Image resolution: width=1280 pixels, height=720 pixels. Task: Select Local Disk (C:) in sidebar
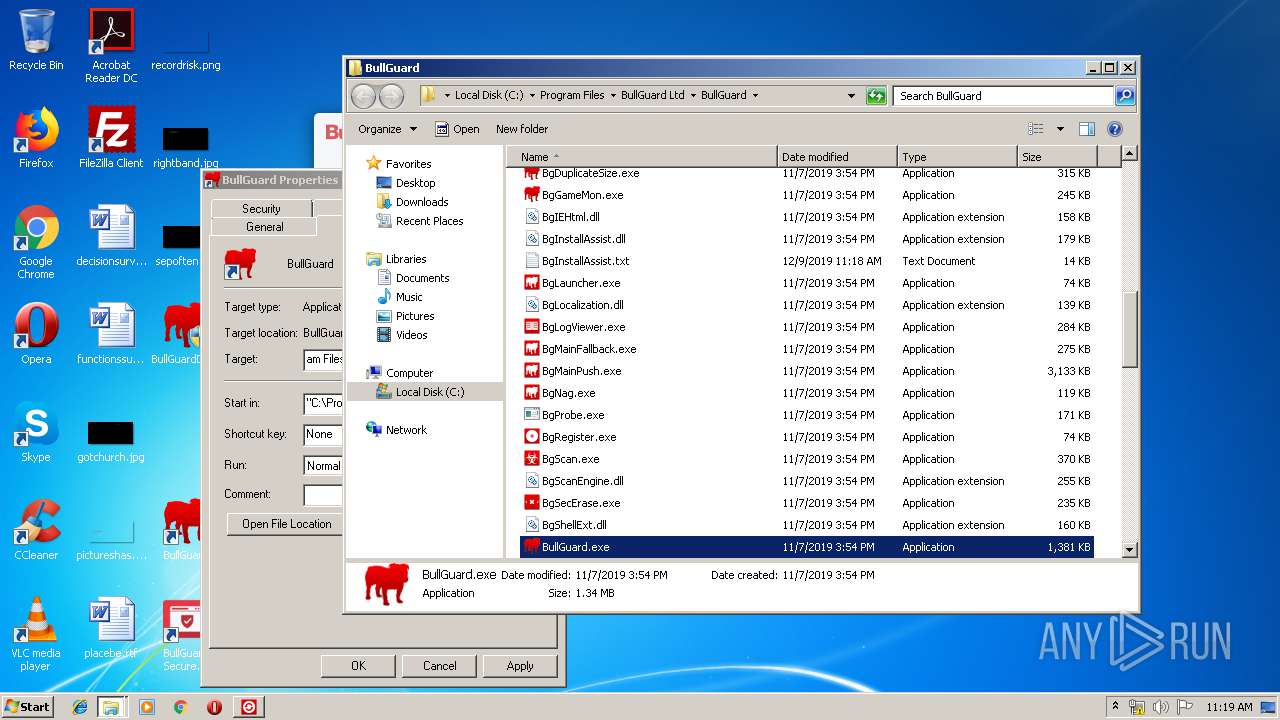[420, 392]
